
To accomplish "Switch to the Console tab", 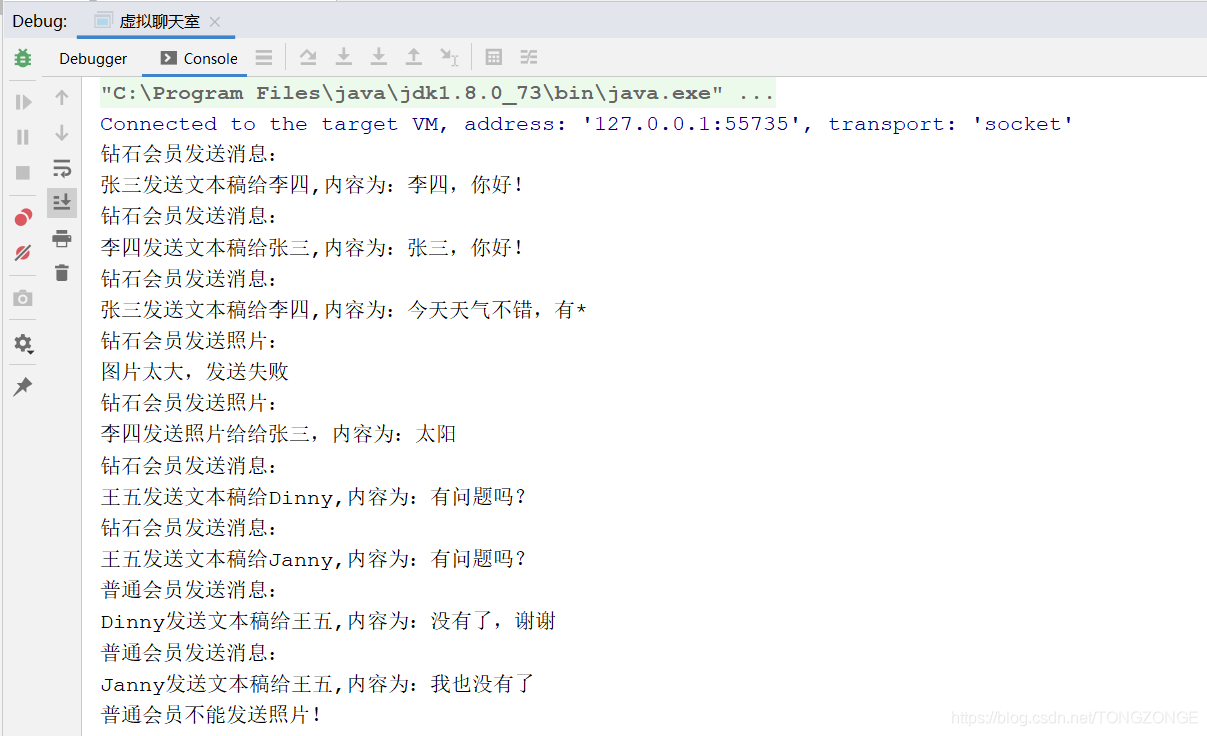I will (x=199, y=58).
